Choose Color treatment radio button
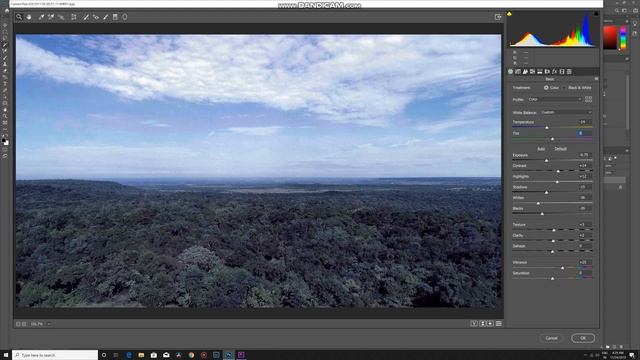 pos(546,88)
